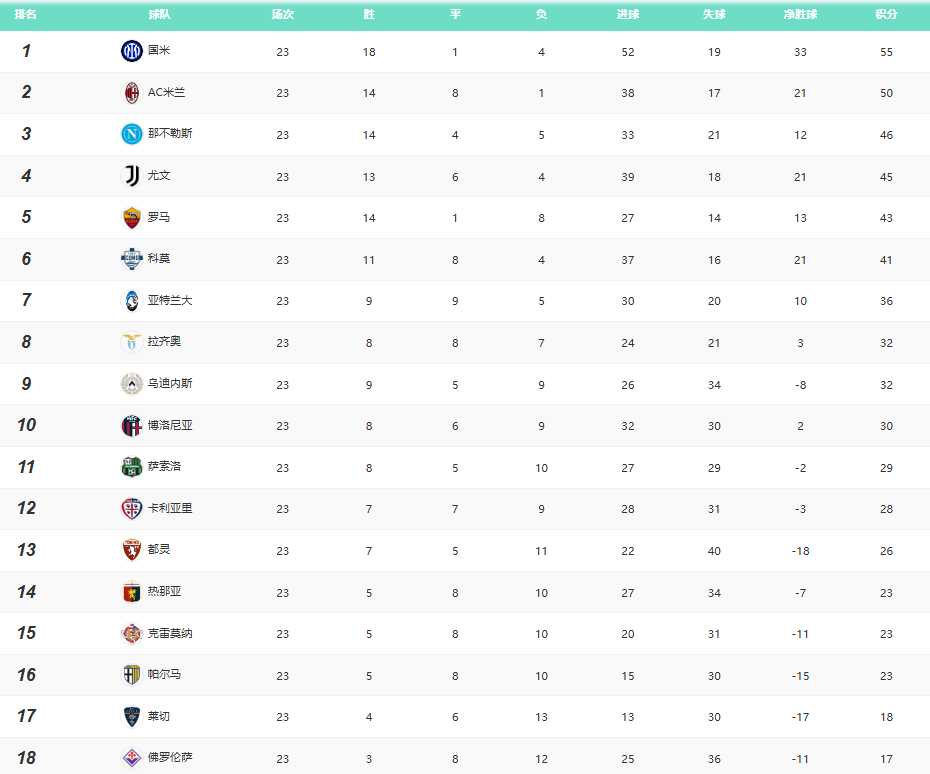930x774 pixels.
Task: Click the Roma (罗马) club crest
Action: pos(132,218)
